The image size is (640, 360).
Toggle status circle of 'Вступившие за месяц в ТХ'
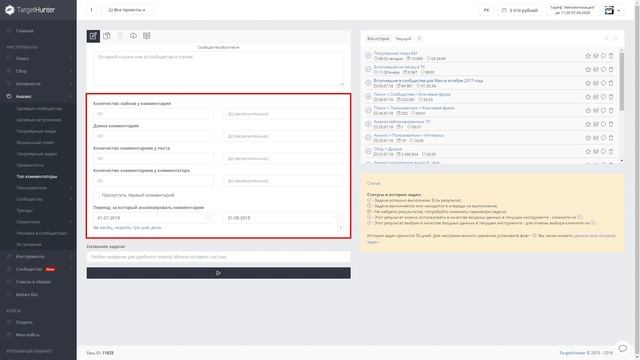pyautogui.click(x=368, y=69)
